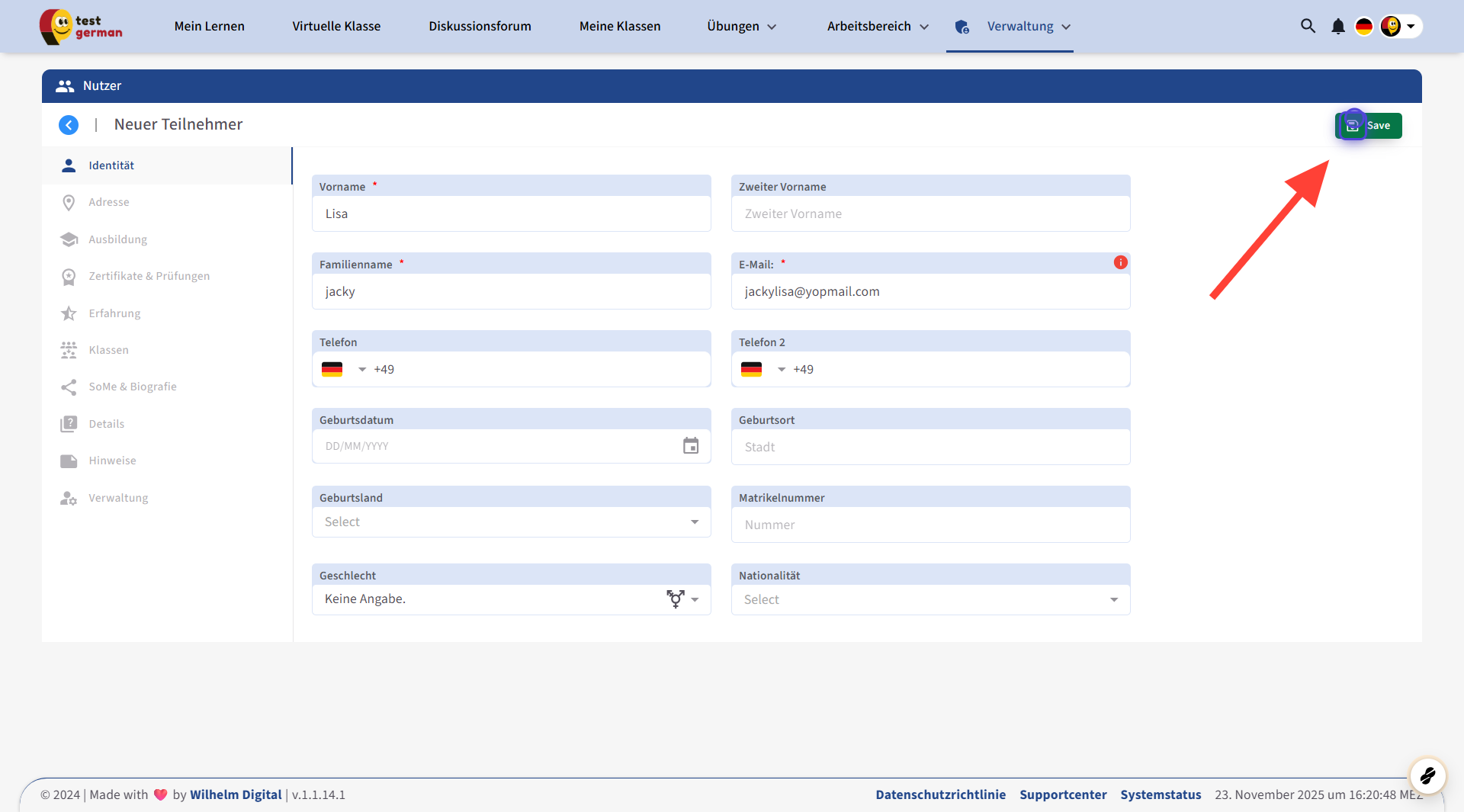Open the Supportcenter link
The width and height of the screenshot is (1464, 812).
[1063, 794]
